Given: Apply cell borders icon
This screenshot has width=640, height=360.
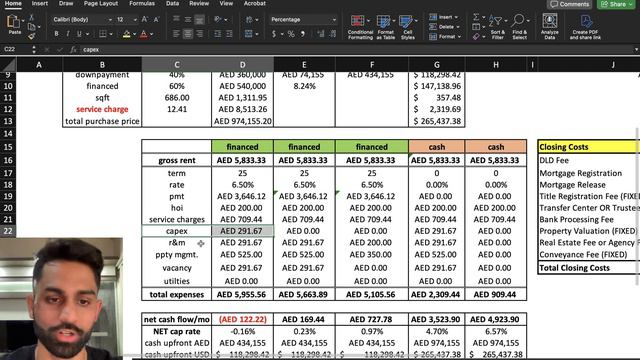Looking at the screenshot, I should 103,34.
